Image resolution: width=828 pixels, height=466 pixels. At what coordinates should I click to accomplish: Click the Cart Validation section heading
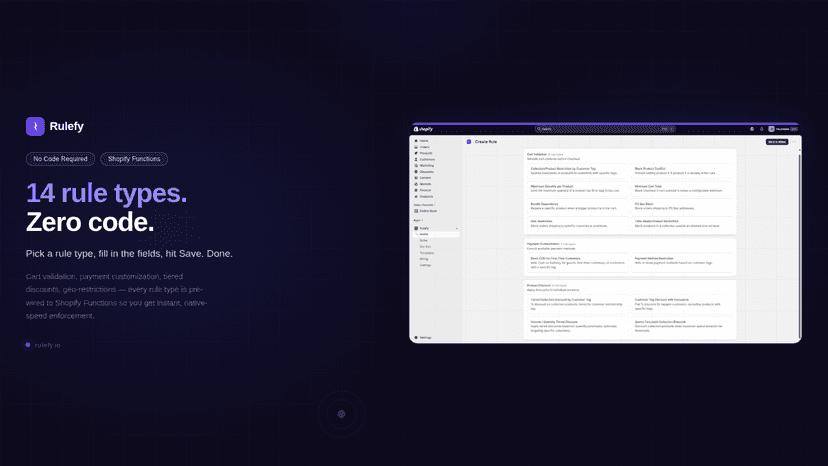(537, 154)
